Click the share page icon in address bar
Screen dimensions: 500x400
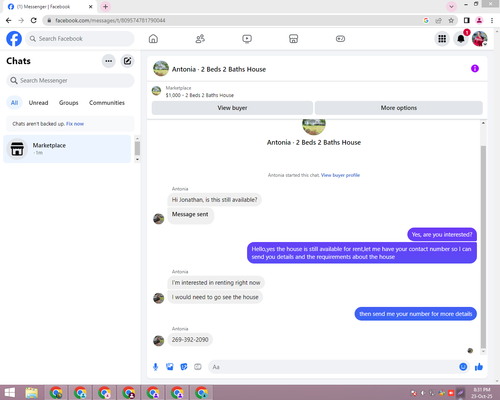[x=438, y=21]
